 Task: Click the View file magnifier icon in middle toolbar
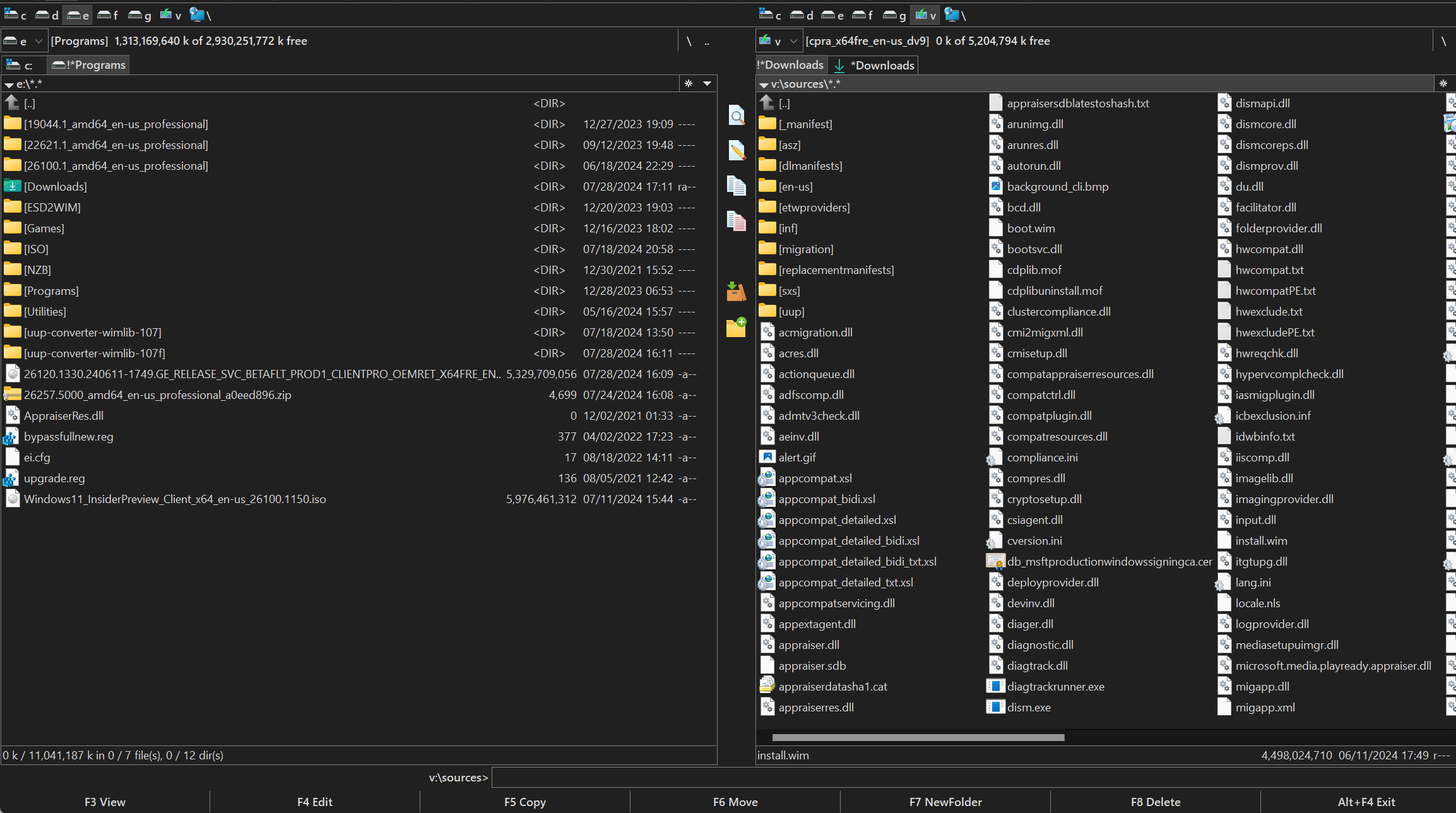click(736, 116)
